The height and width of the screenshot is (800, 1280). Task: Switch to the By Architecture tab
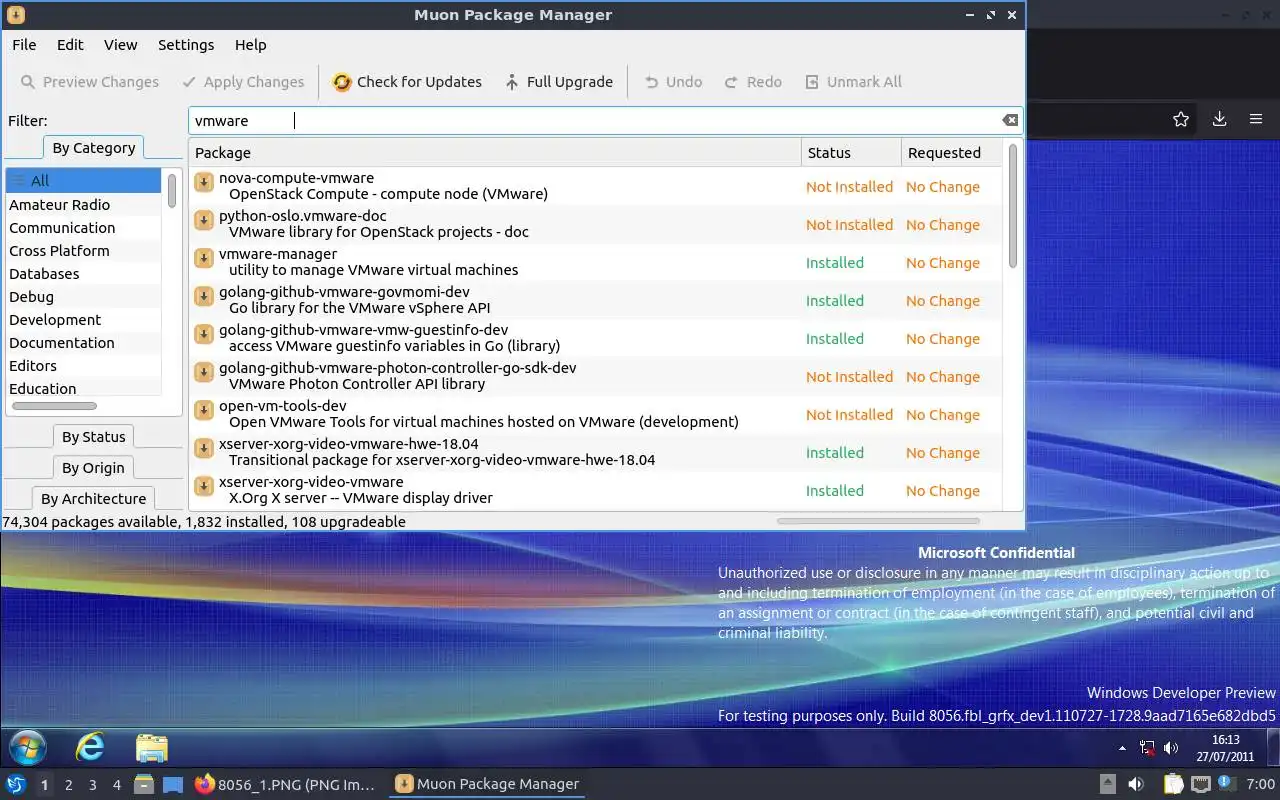pyautogui.click(x=94, y=499)
